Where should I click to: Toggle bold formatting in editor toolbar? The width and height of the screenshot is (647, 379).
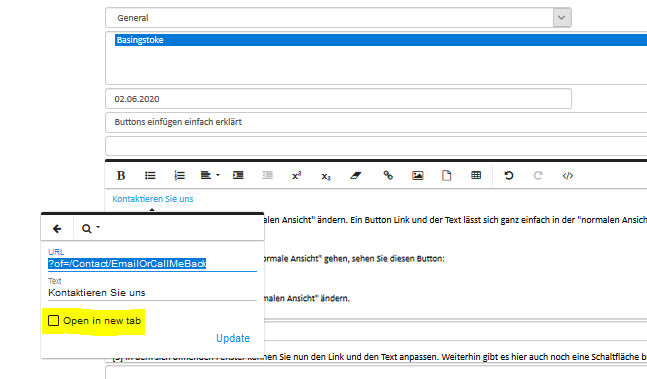click(120, 176)
